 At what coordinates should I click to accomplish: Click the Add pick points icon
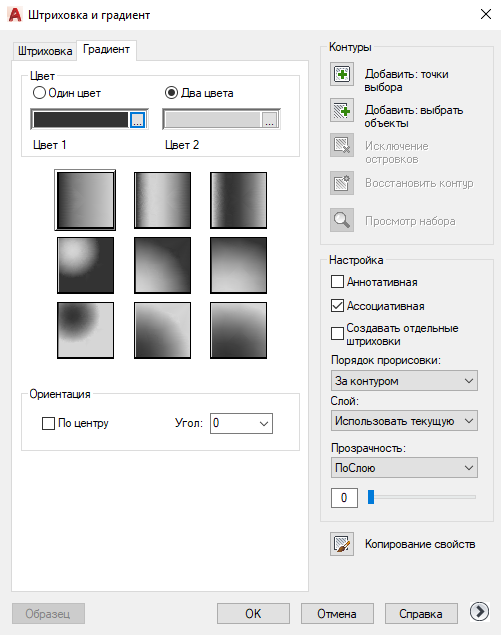pos(342,74)
